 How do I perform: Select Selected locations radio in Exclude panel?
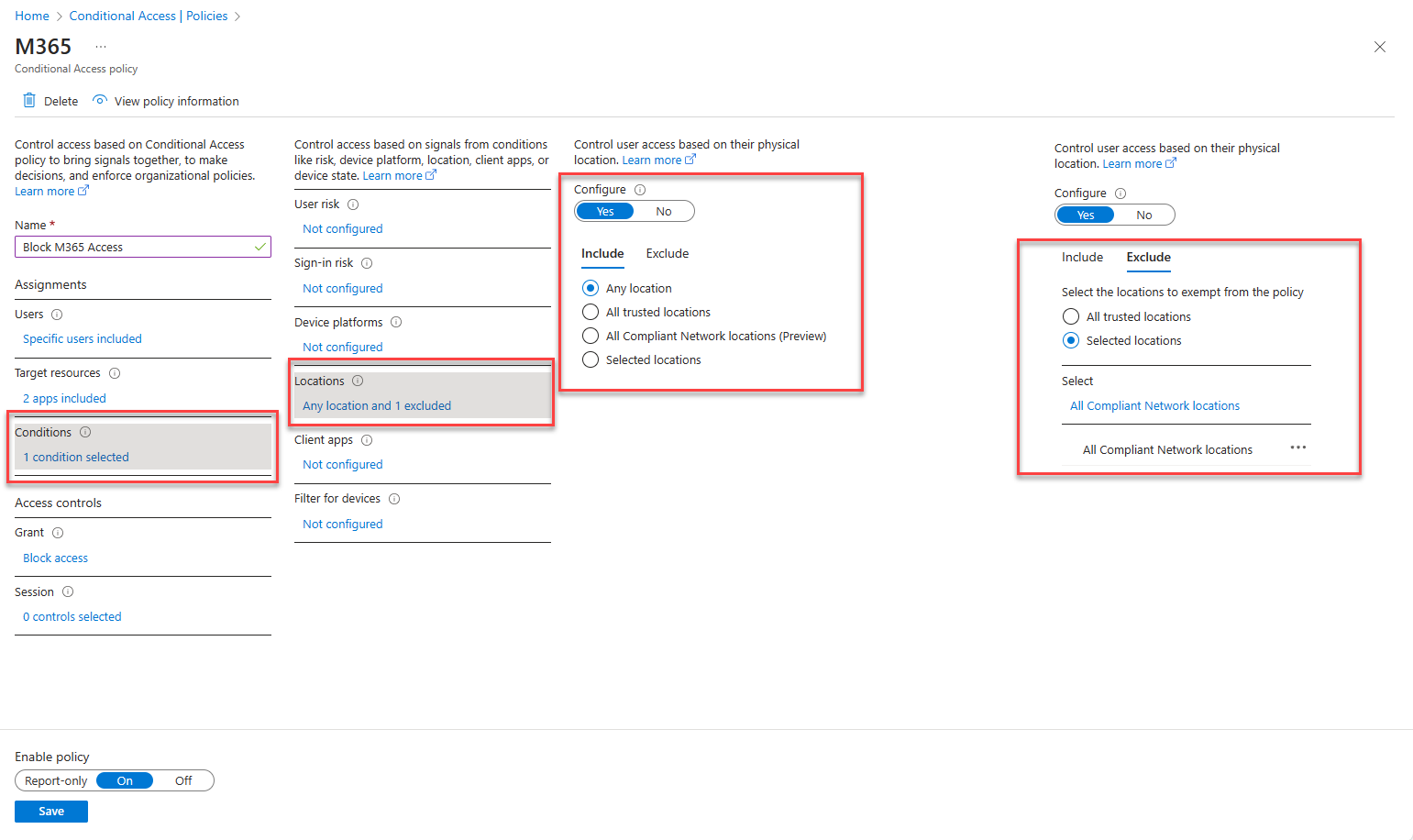(1071, 340)
